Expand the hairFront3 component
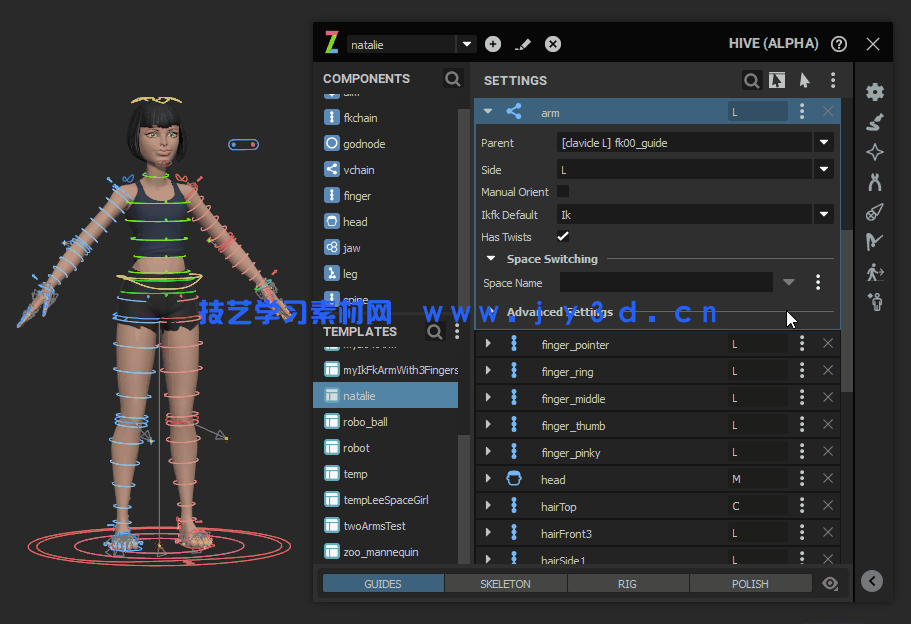Screen dimensions: 911x624 [487, 532]
